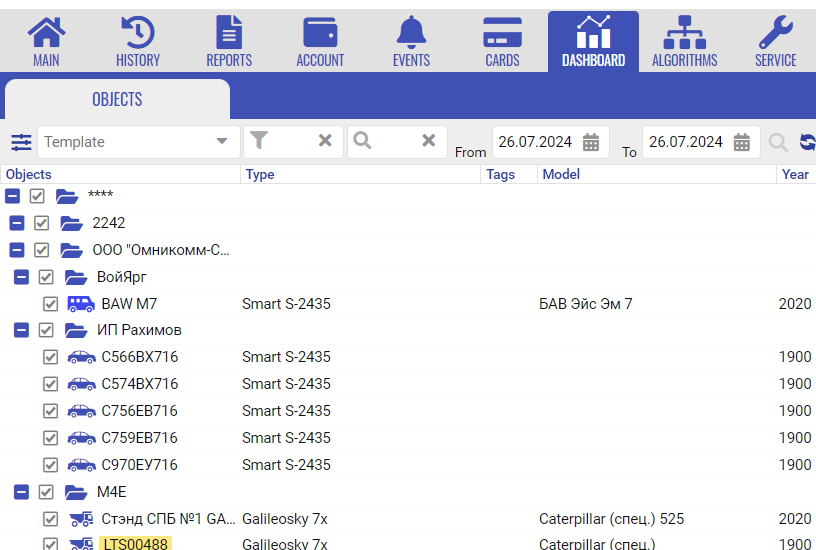Image resolution: width=816 pixels, height=550 pixels.
Task: Click the filter settings sliders icon
Action: tap(21, 142)
